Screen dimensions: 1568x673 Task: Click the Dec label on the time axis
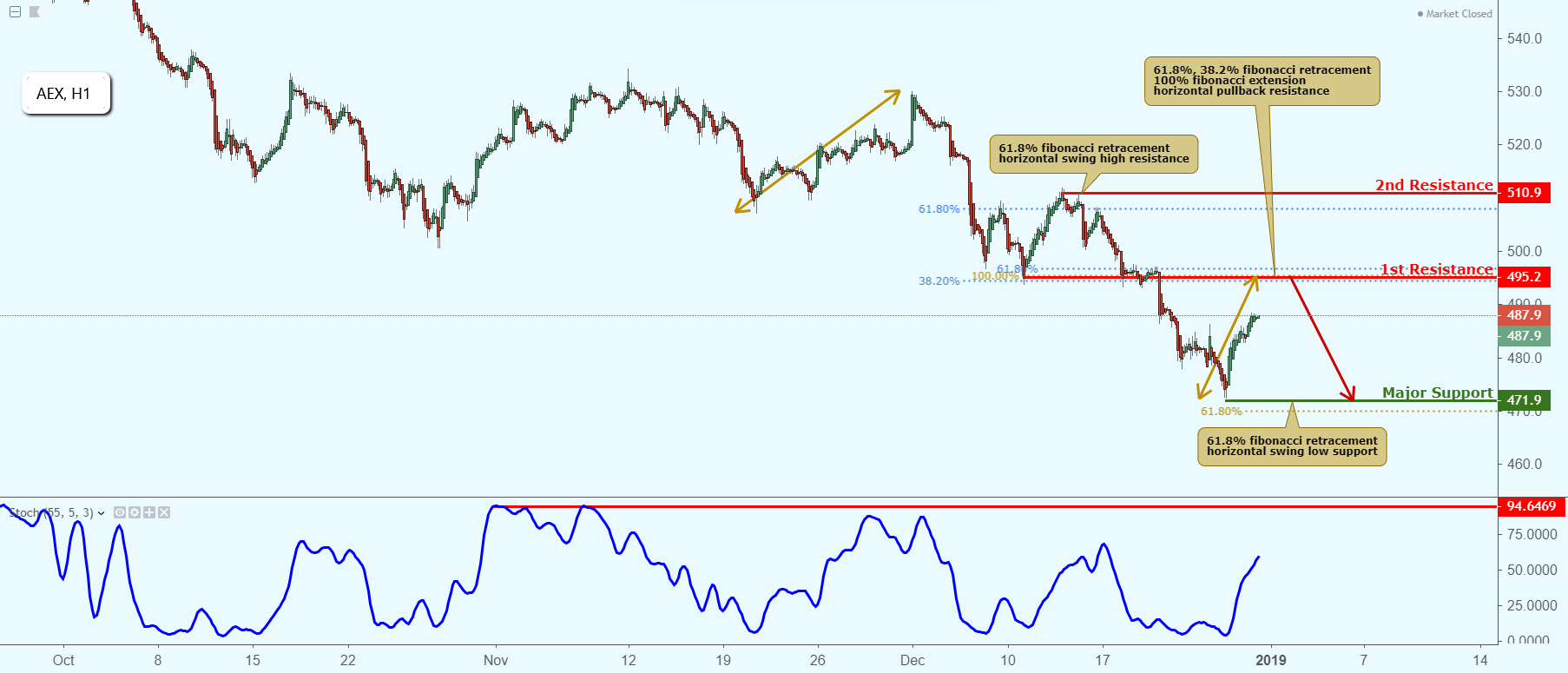click(x=912, y=660)
